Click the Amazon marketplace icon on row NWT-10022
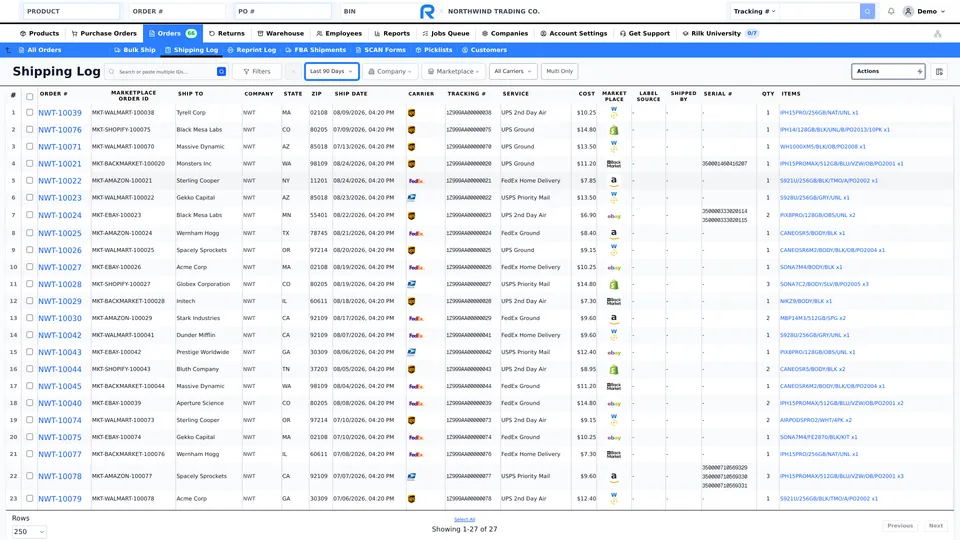 (x=613, y=181)
